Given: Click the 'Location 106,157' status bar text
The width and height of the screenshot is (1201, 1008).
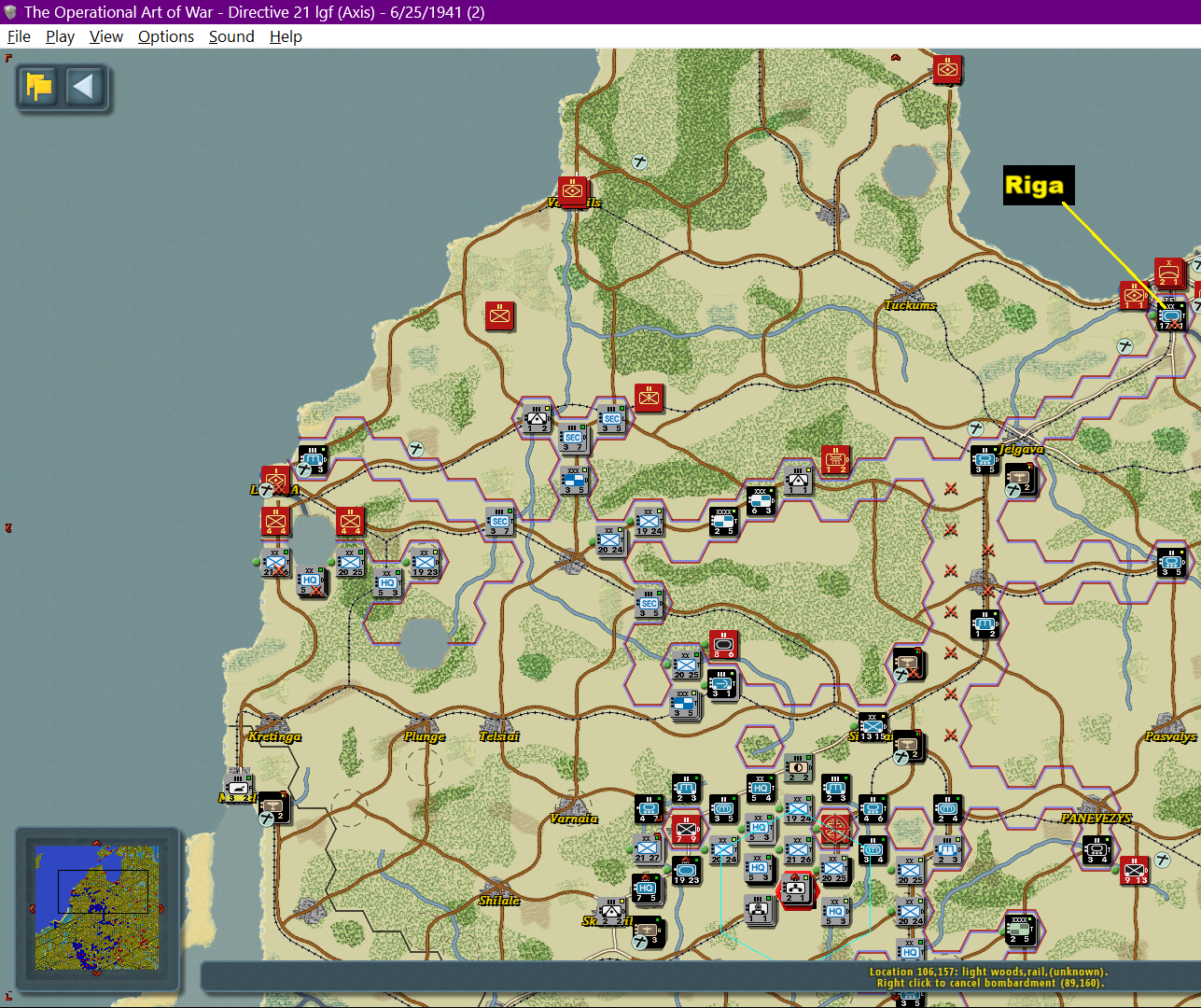Looking at the screenshot, I should [988, 972].
